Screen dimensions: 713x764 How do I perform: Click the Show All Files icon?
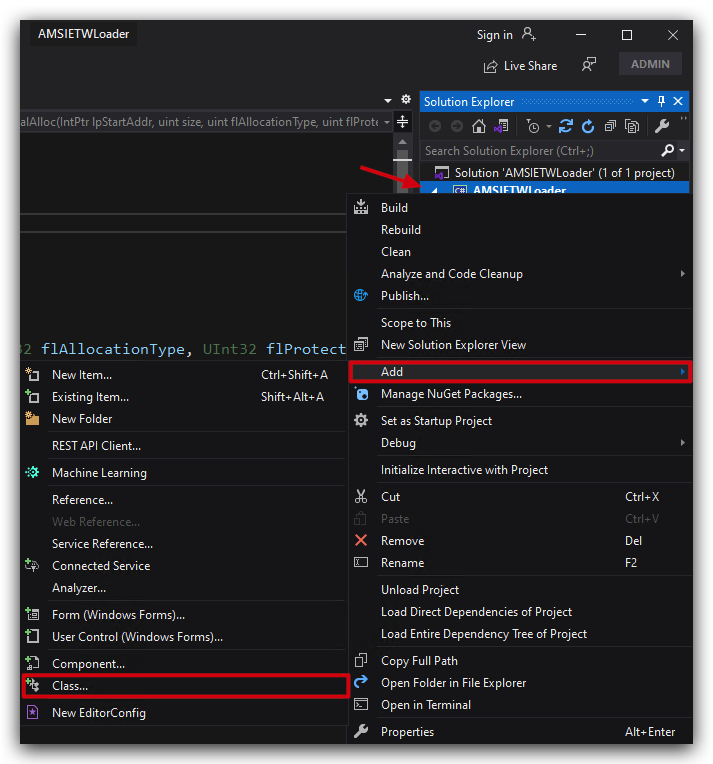[632, 127]
